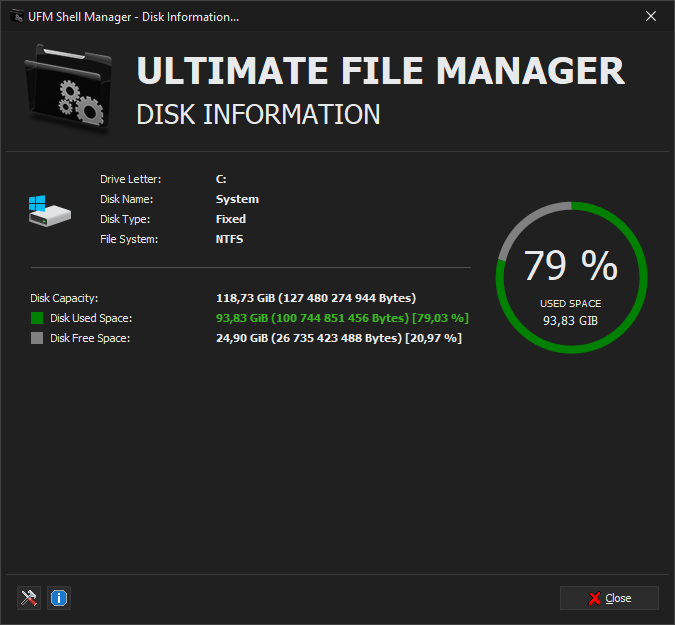The image size is (675, 625).
Task: Click the Disk Type label
Action: pyautogui.click(x=125, y=219)
